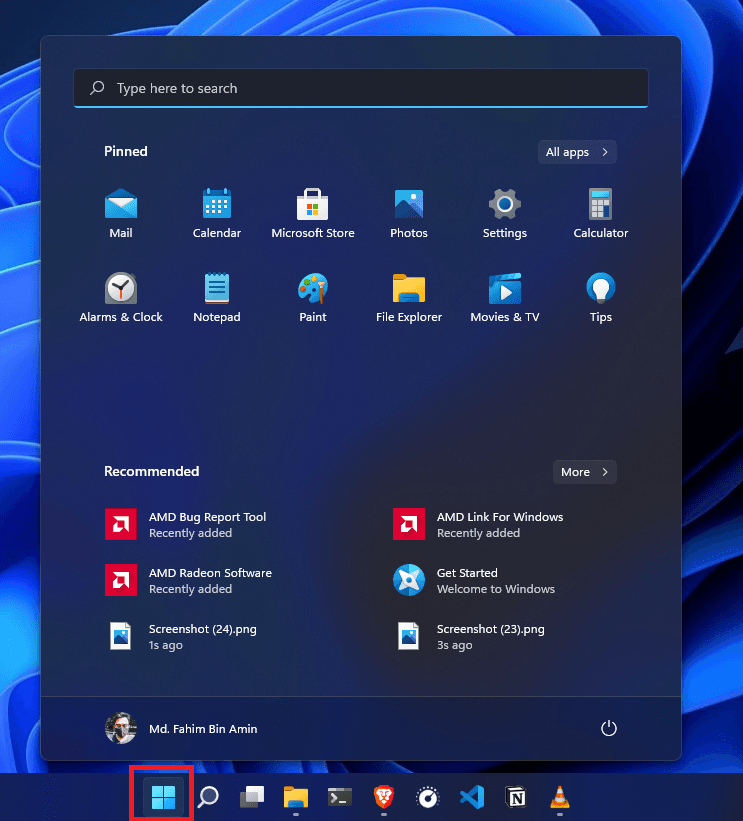Click the Start button on taskbar

(x=163, y=797)
